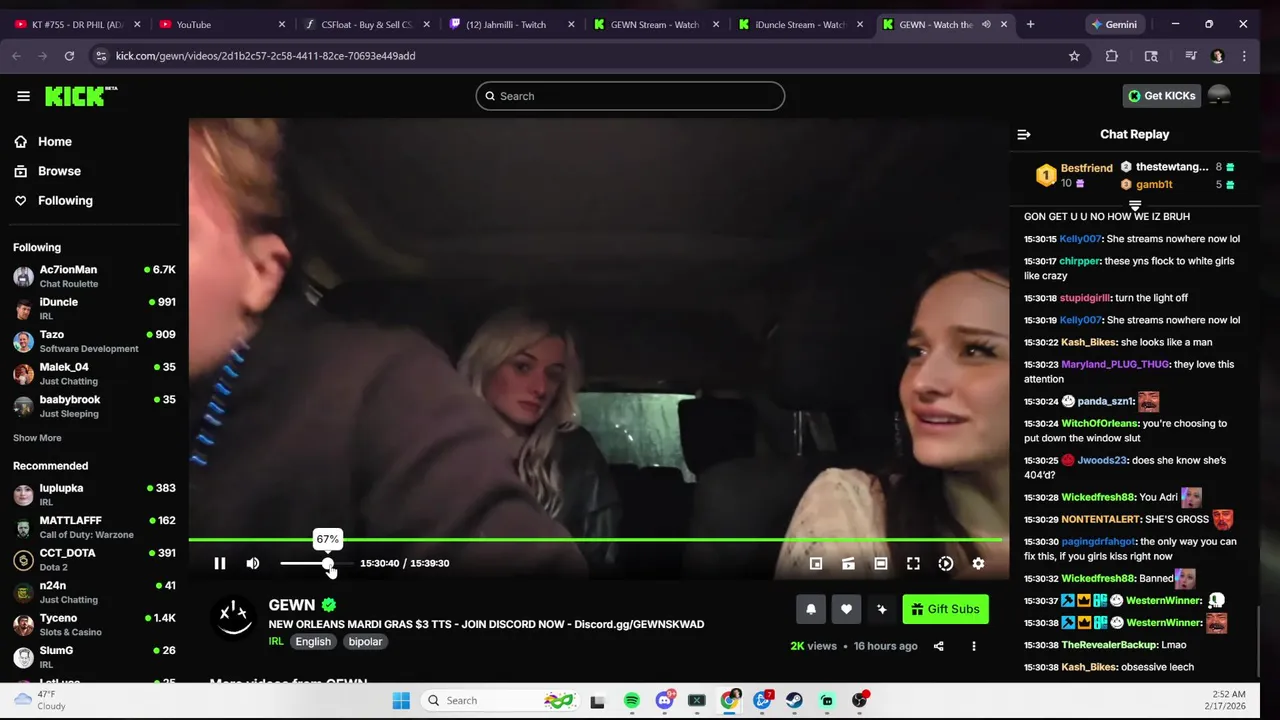1280x720 pixels.
Task: Open CCT_DOTA recommended channel
Action: pos(94,559)
